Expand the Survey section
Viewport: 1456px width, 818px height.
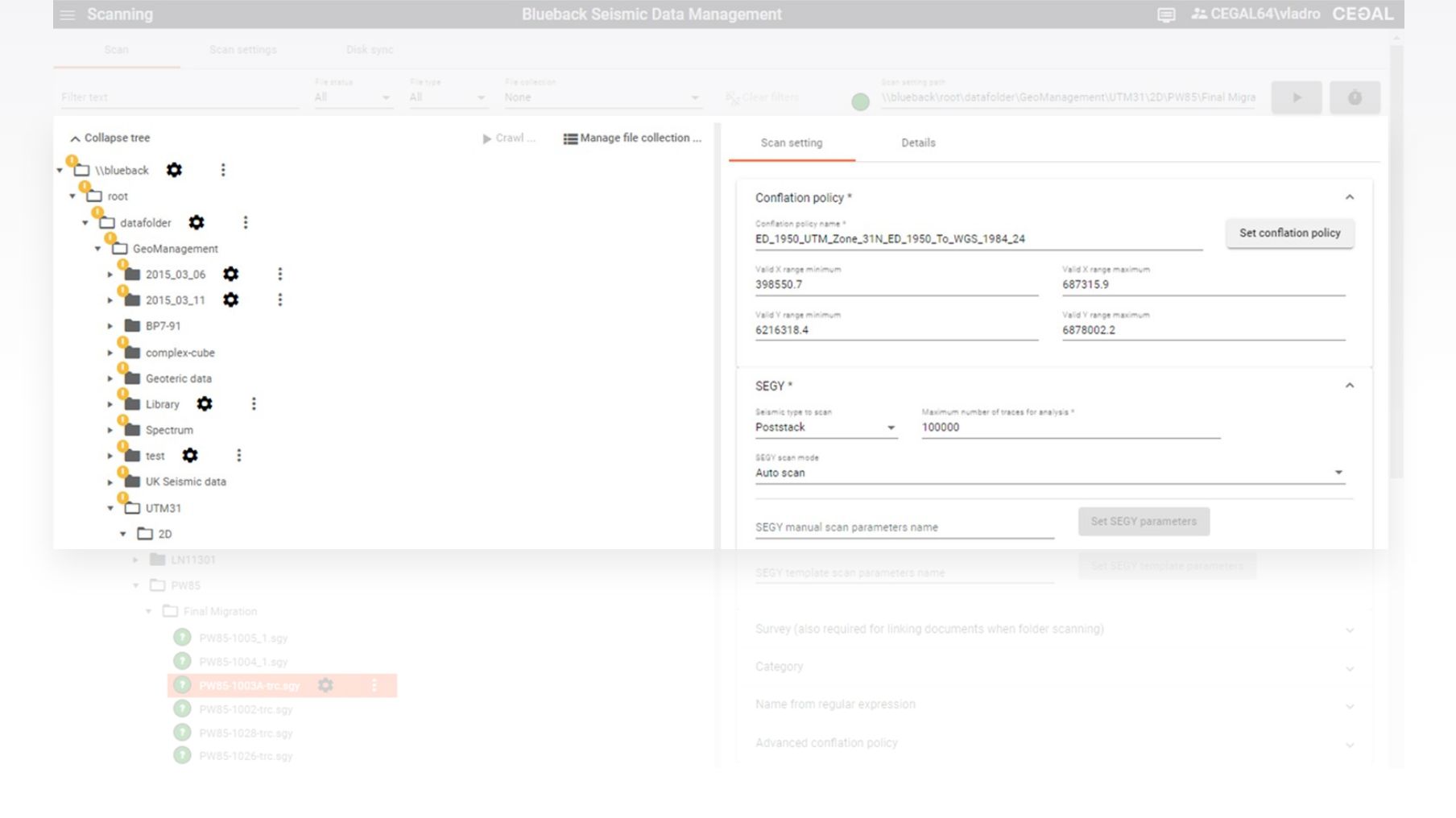(1350, 630)
